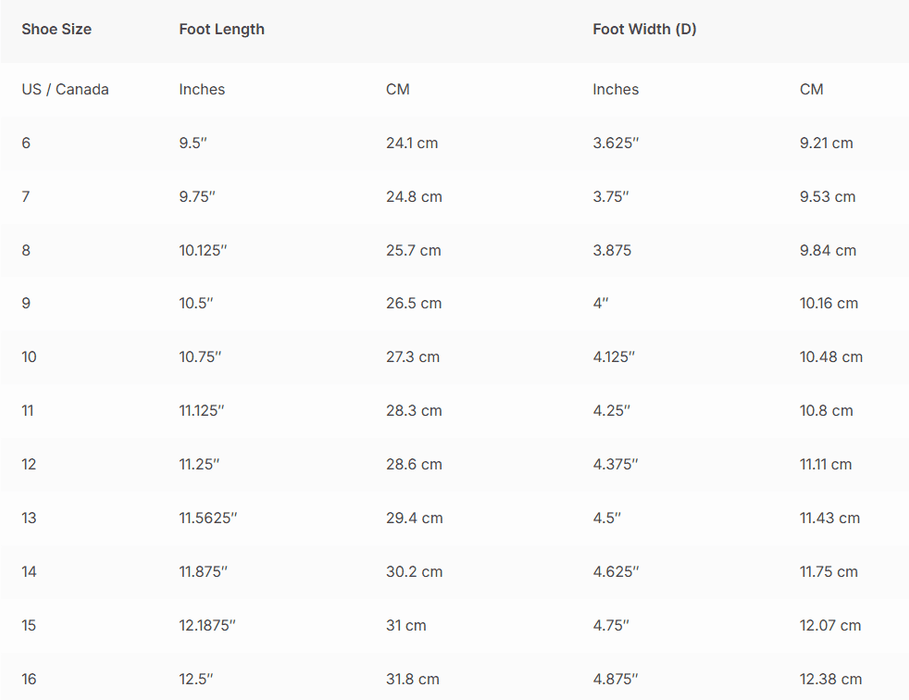Image resolution: width=909 pixels, height=700 pixels.
Task: Click the 10.48 cm width value
Action: click(x=830, y=357)
